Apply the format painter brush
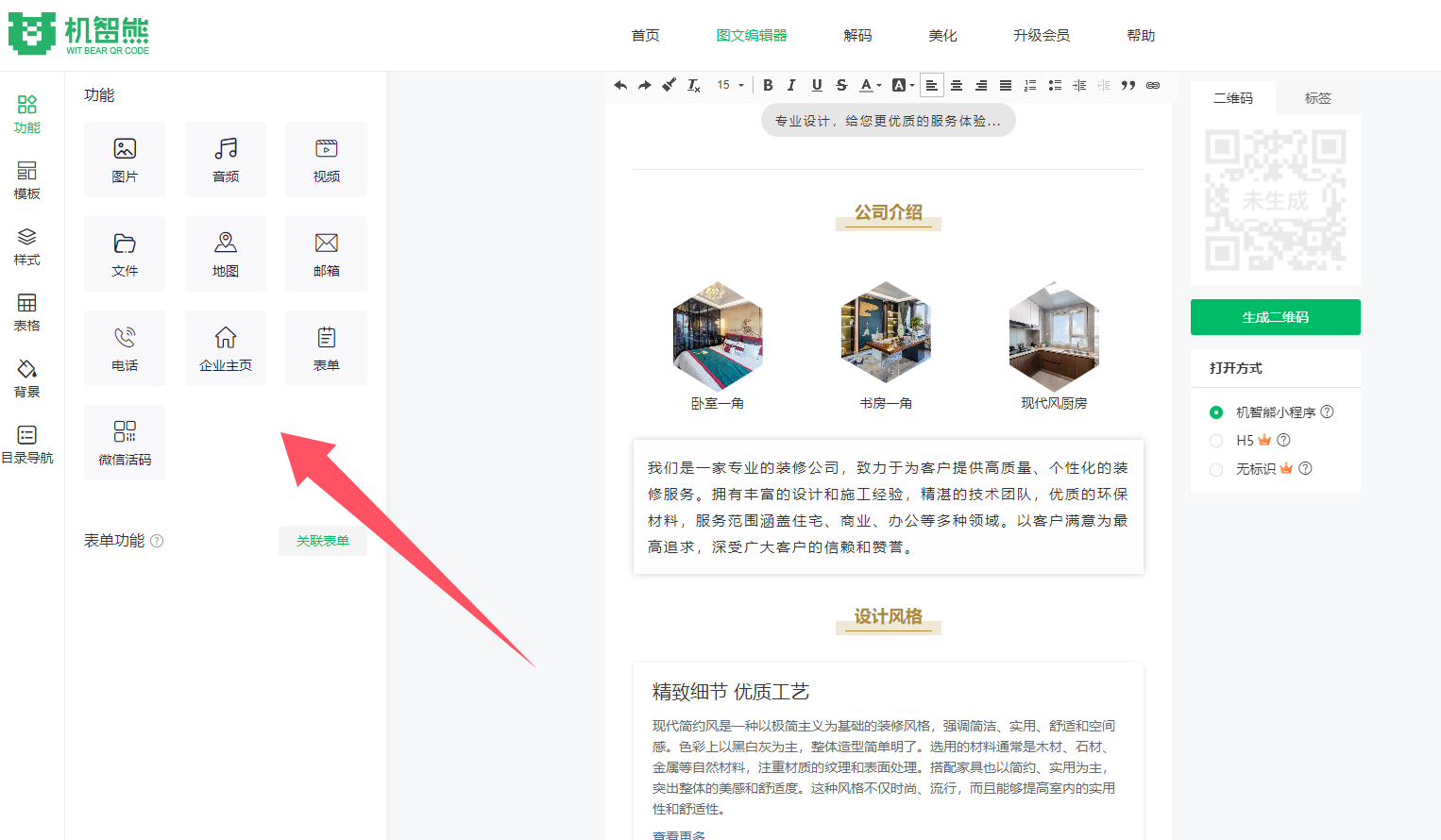This screenshot has width=1441, height=840. tap(669, 85)
